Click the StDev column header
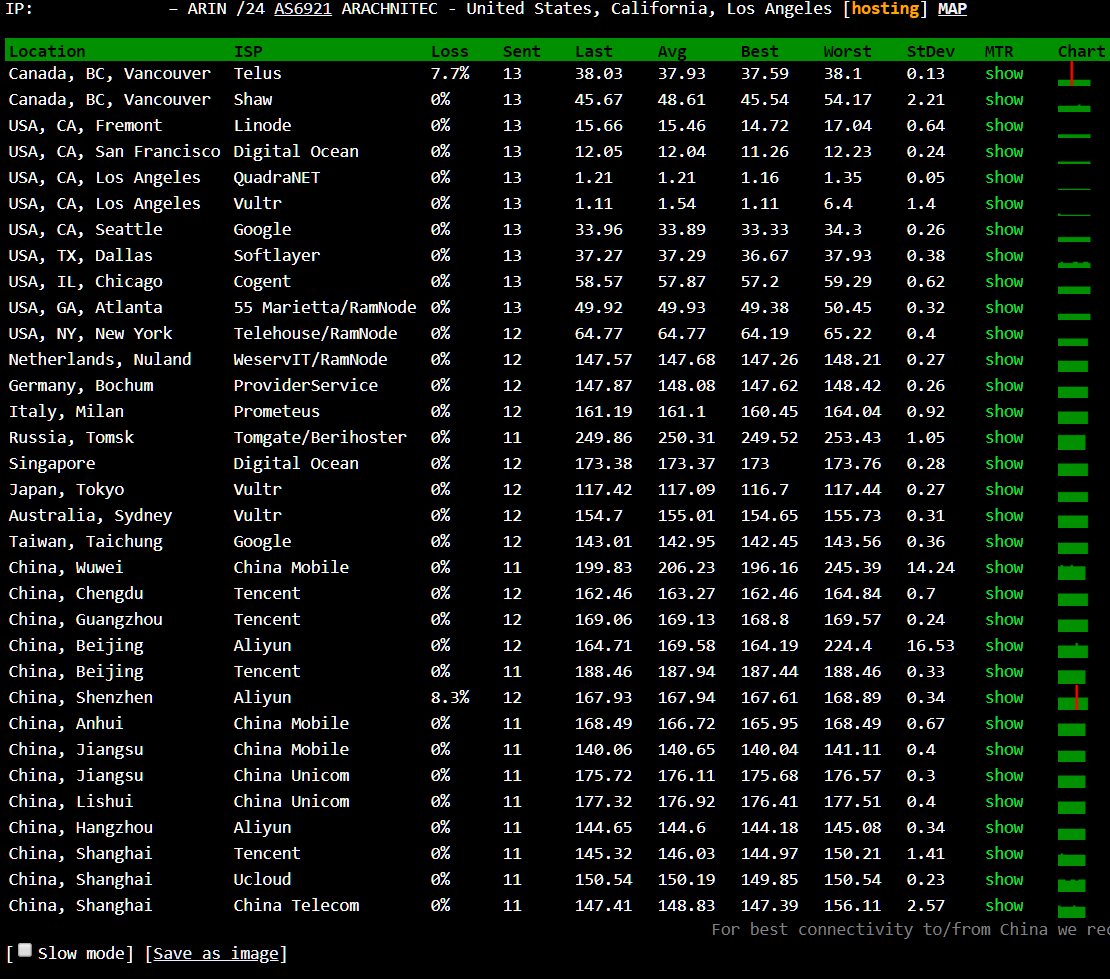The width and height of the screenshot is (1110, 979). click(x=930, y=51)
